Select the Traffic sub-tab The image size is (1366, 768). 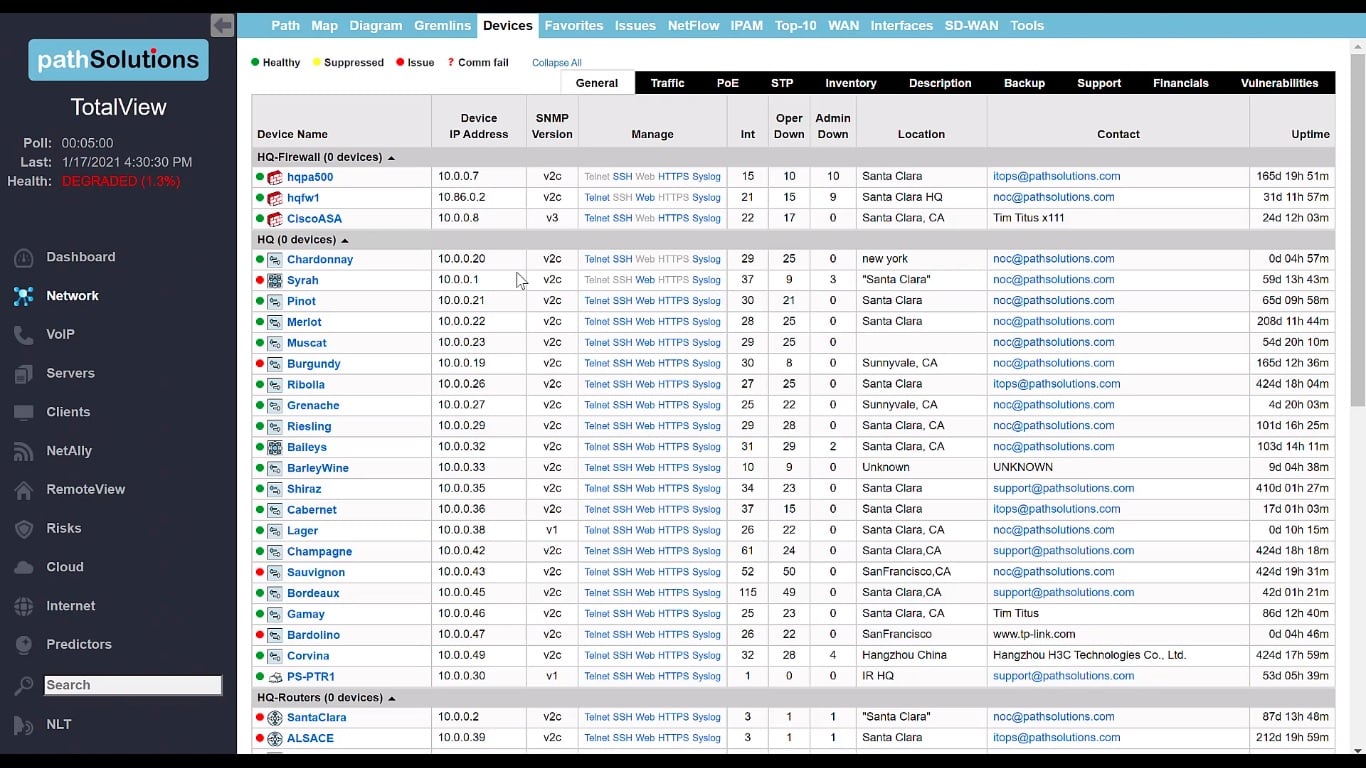coord(667,83)
